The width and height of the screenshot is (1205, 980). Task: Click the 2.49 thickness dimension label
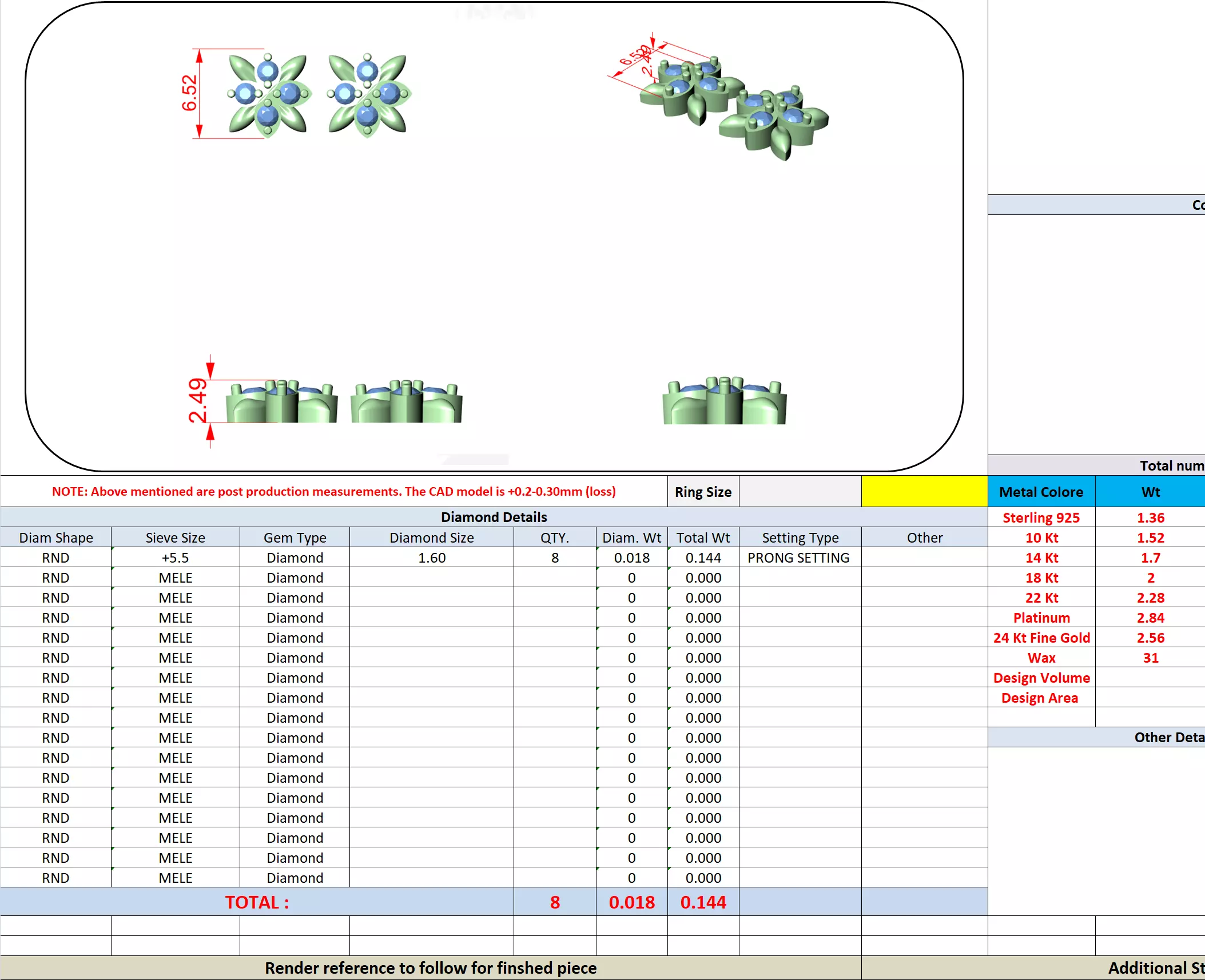pyautogui.click(x=198, y=400)
